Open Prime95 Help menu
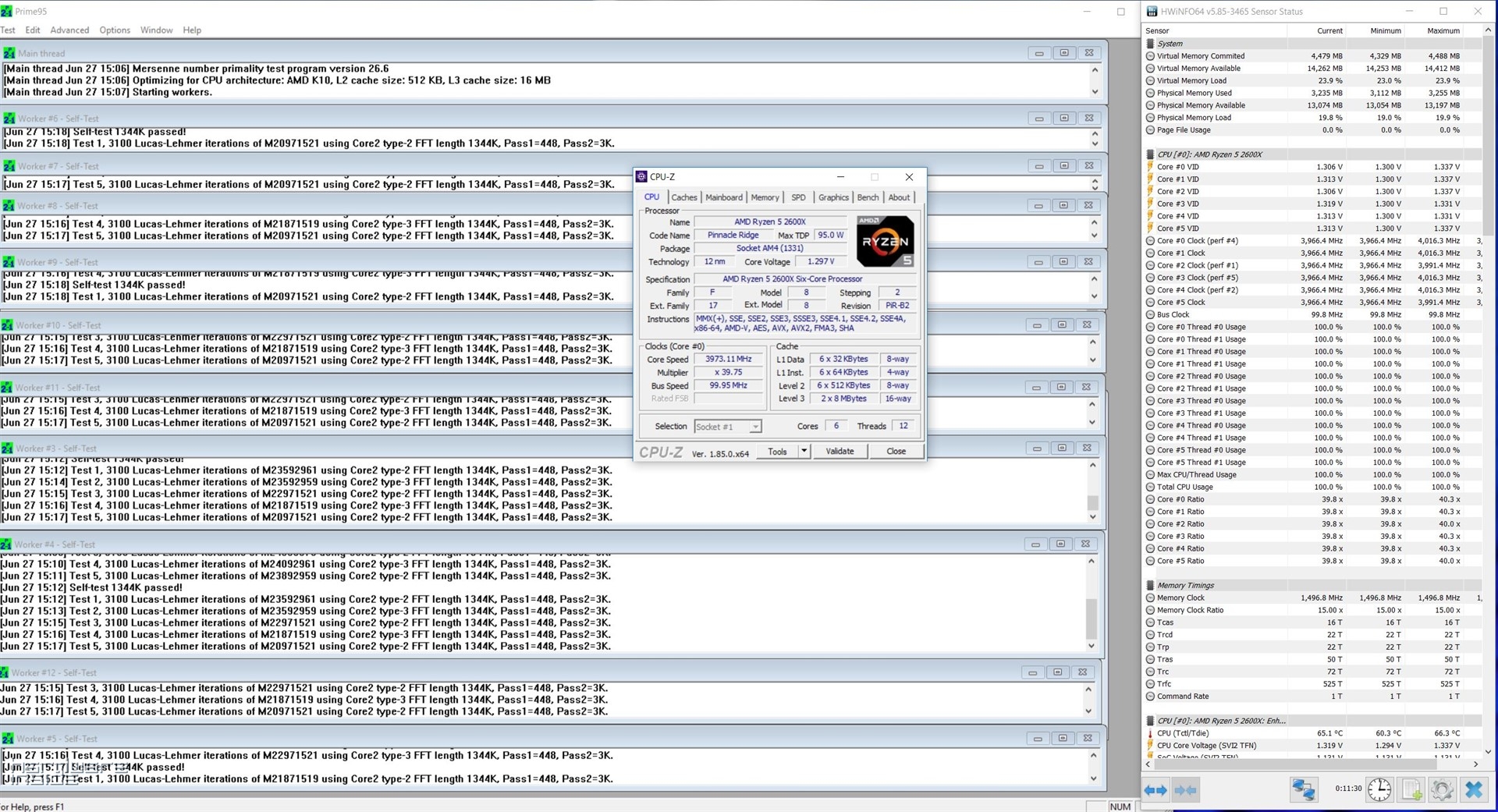The width and height of the screenshot is (1498, 812). coord(192,30)
